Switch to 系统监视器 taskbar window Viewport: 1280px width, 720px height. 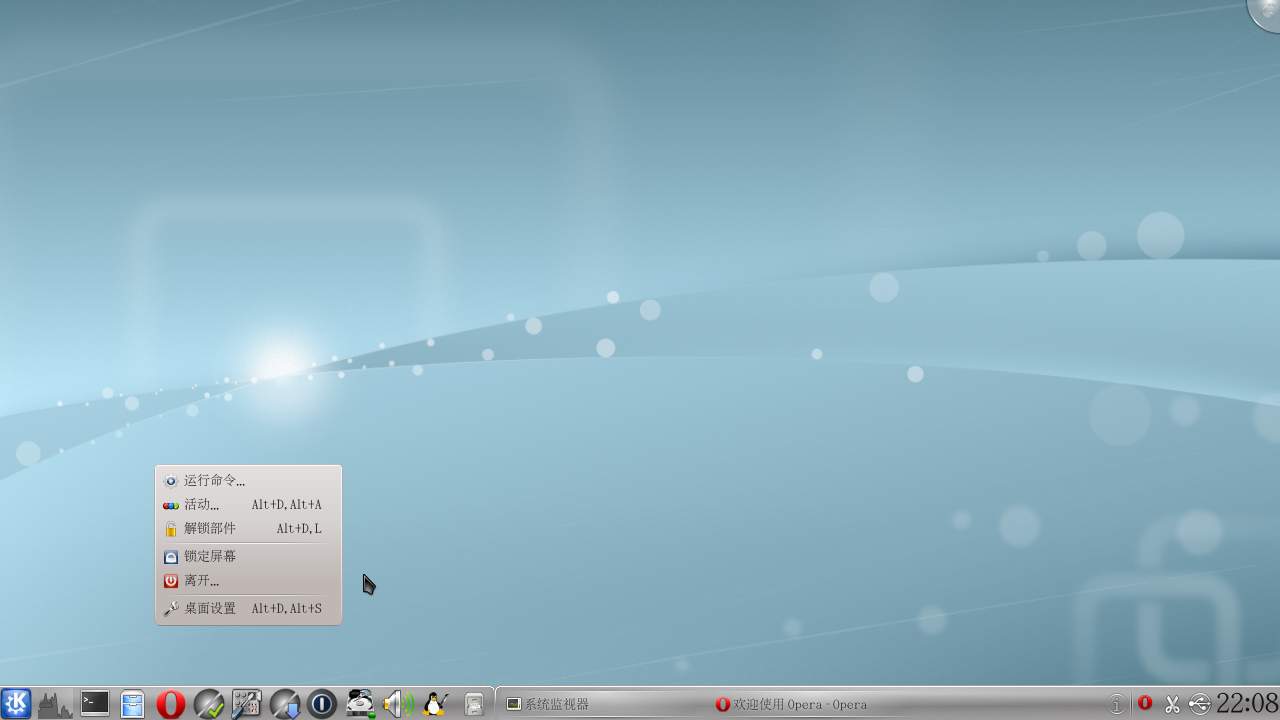tap(600, 704)
